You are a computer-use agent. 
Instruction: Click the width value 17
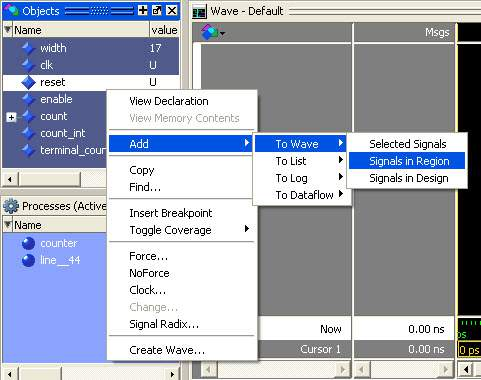(x=155, y=48)
